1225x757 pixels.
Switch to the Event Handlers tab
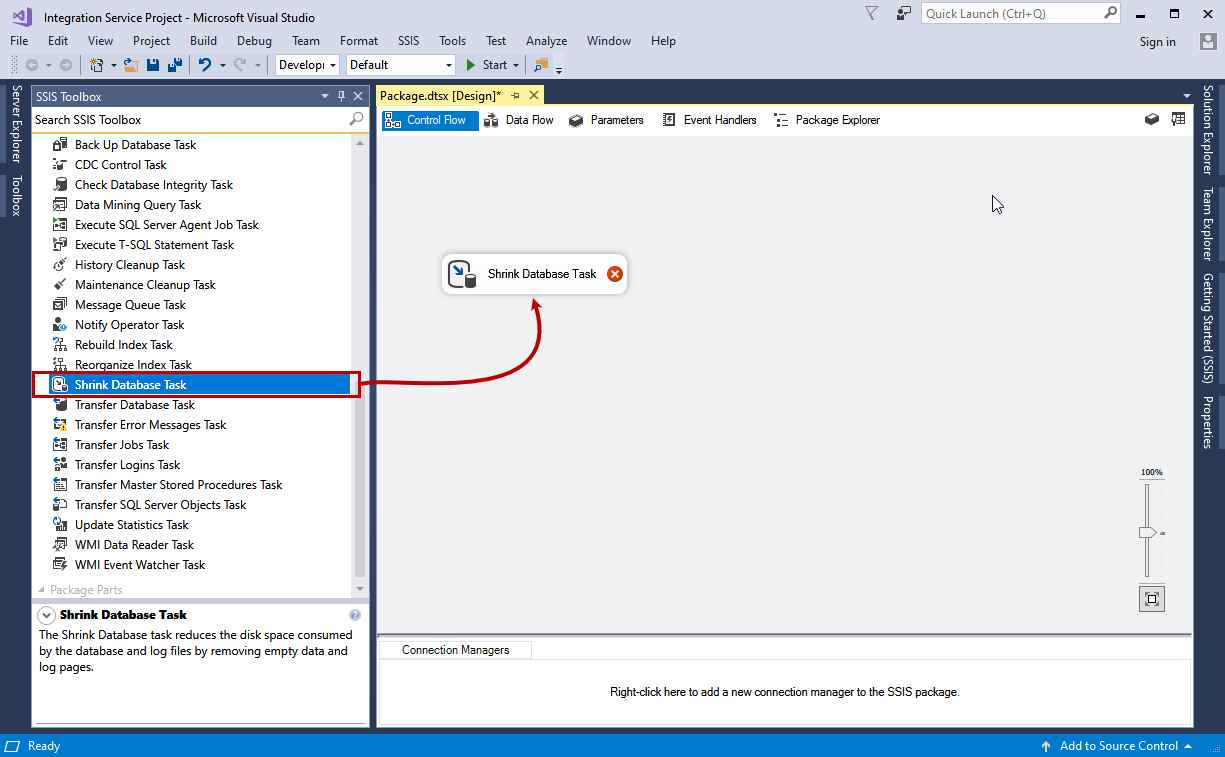pos(710,120)
